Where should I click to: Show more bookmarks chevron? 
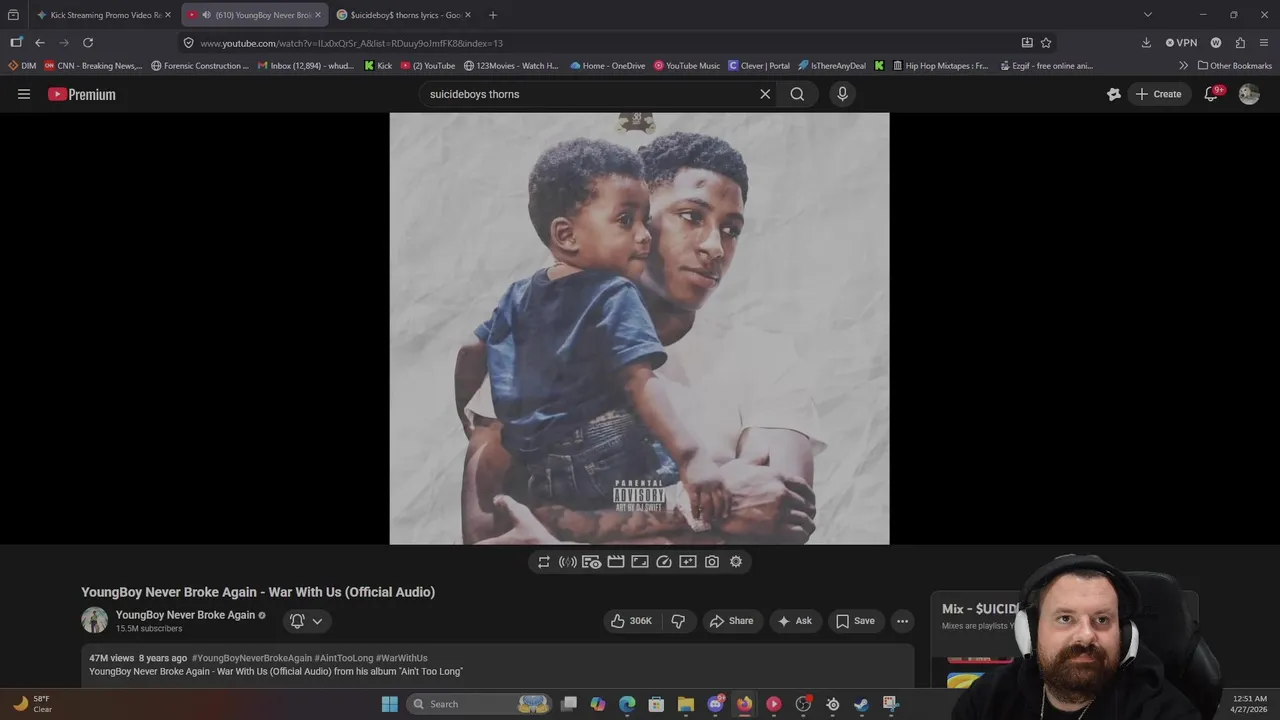pyautogui.click(x=1184, y=66)
